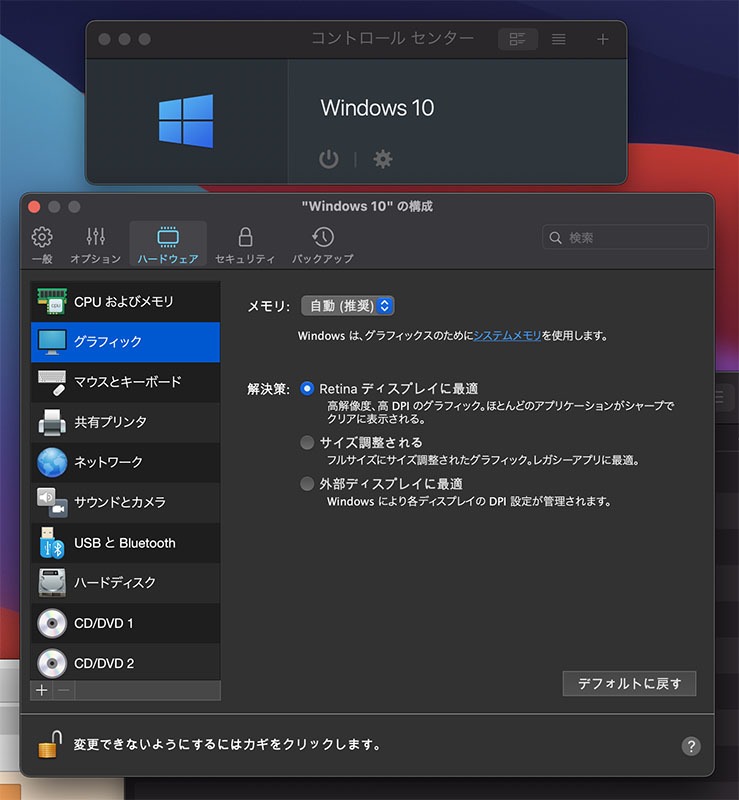Select サウンドとカメラ in sidebar
This screenshot has width=739, height=800.
pos(126,503)
